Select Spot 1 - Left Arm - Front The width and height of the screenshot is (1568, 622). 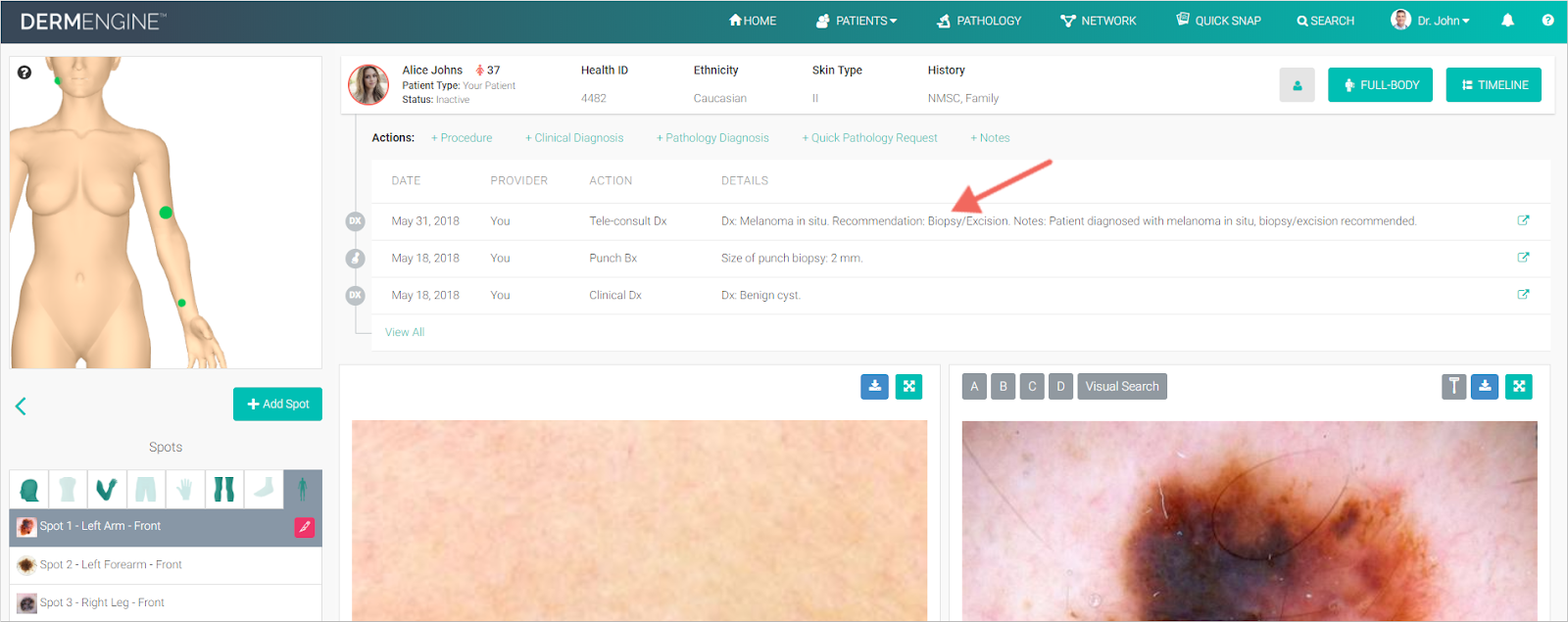coord(166,527)
